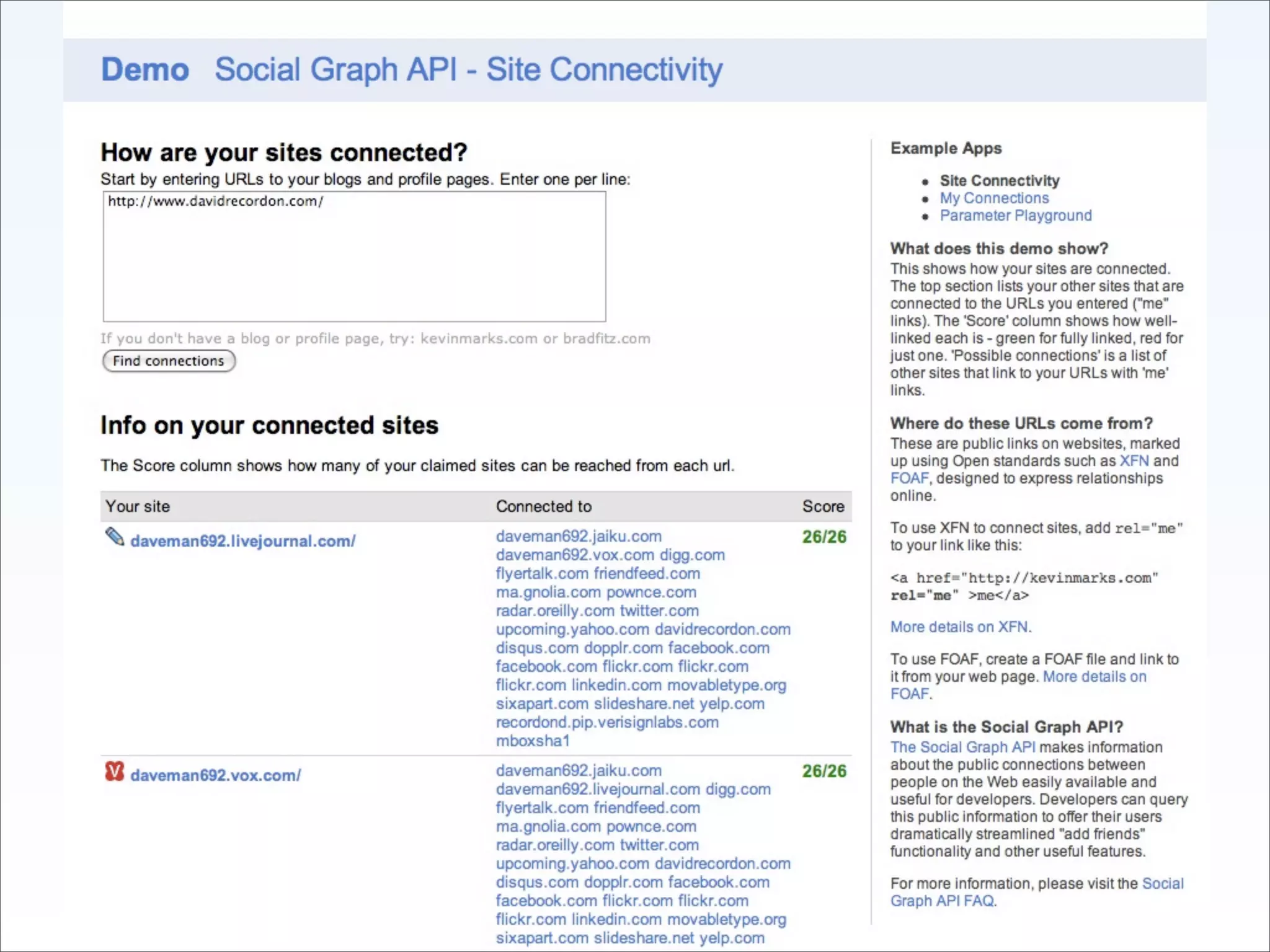1270x952 pixels.
Task: Click mboxsha1 in first row
Action: (532, 741)
